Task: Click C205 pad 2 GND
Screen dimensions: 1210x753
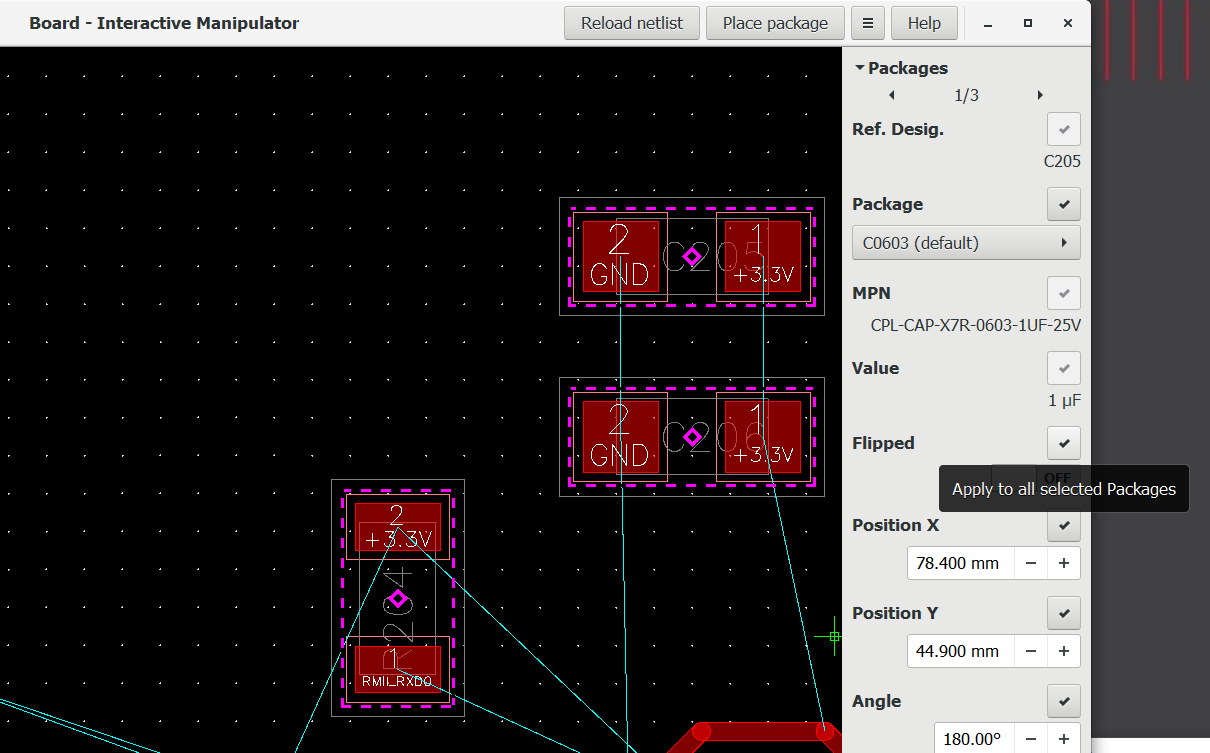Action: [621, 257]
